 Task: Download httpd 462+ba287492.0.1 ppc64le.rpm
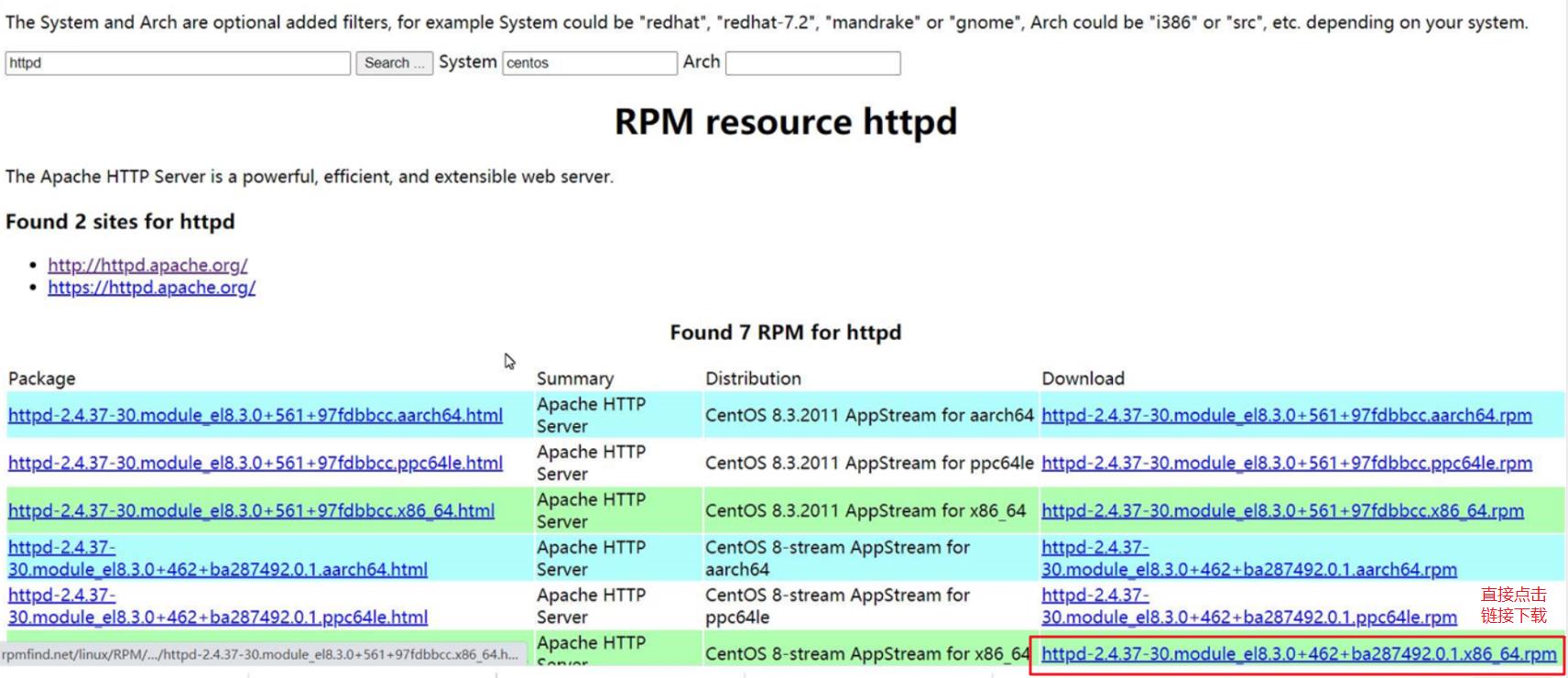(x=1249, y=606)
